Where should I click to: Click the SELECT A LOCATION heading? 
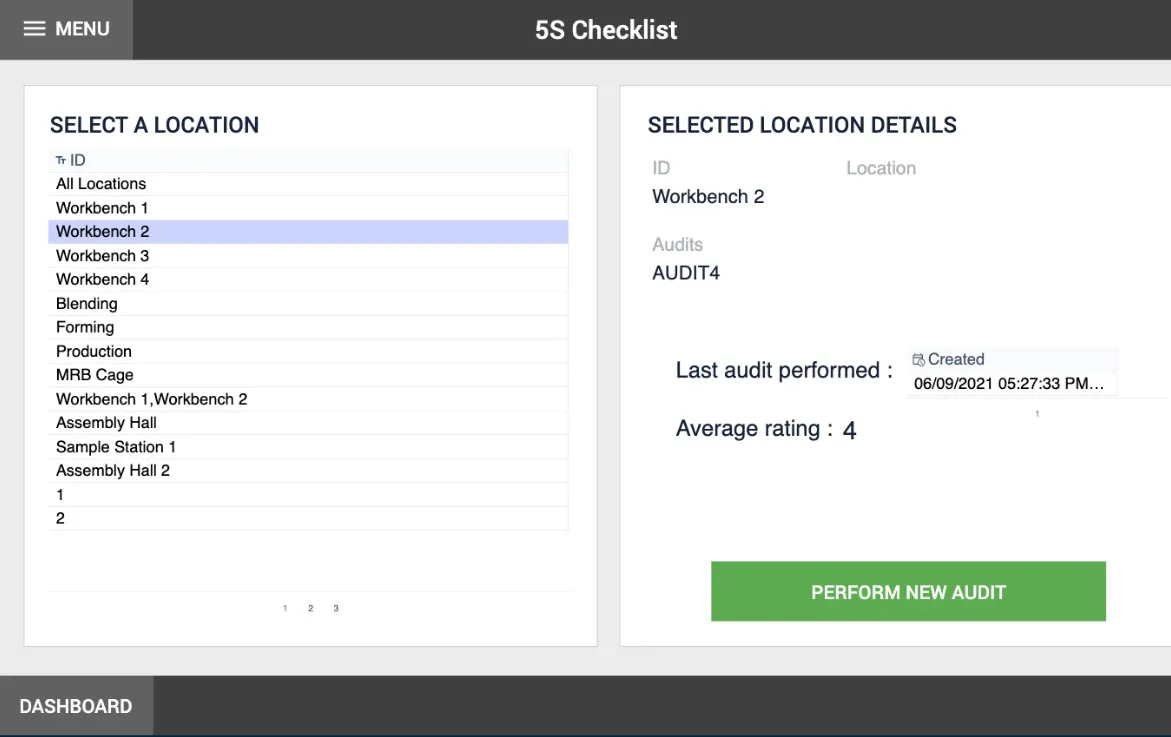155,125
